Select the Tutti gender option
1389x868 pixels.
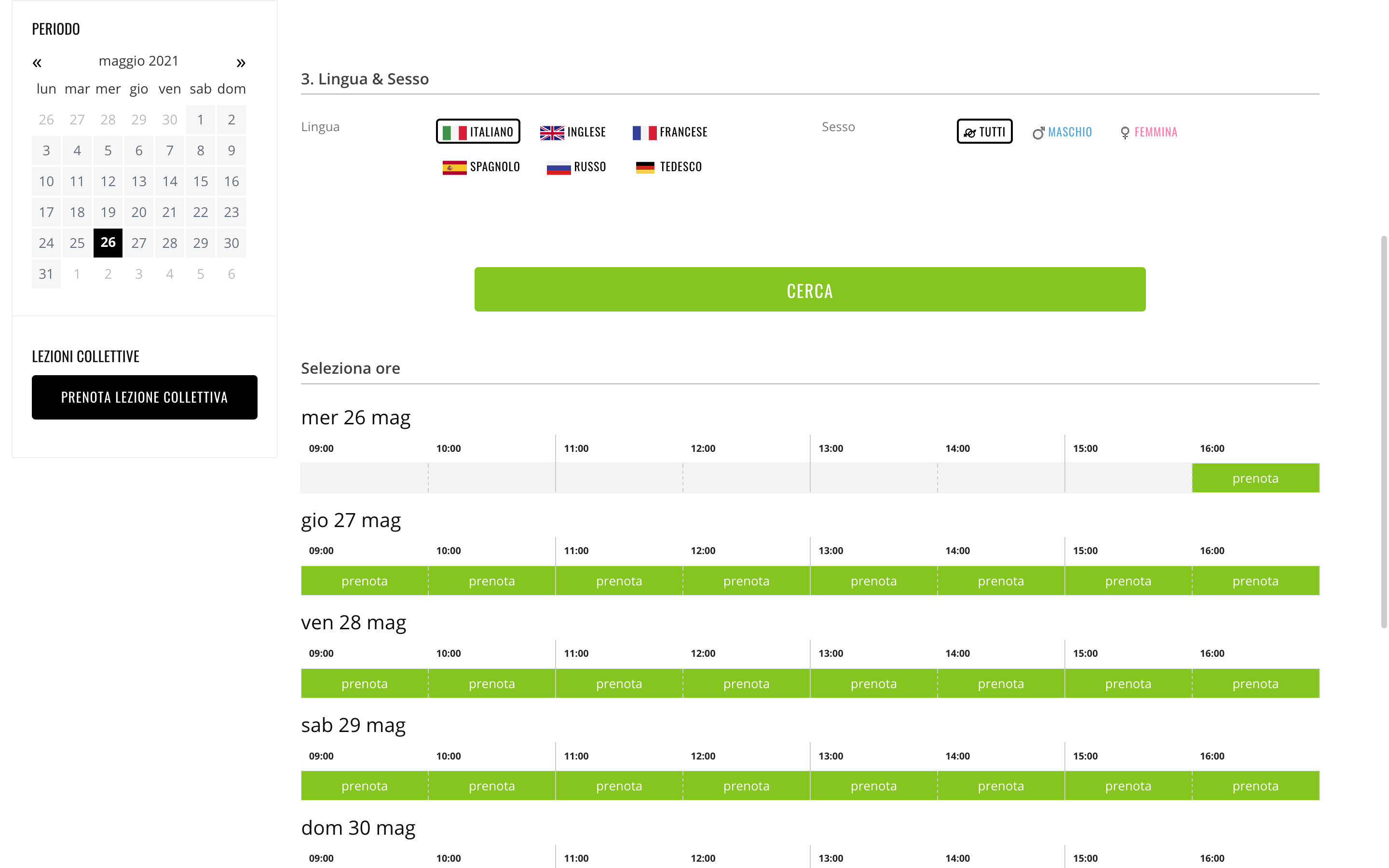pos(984,132)
